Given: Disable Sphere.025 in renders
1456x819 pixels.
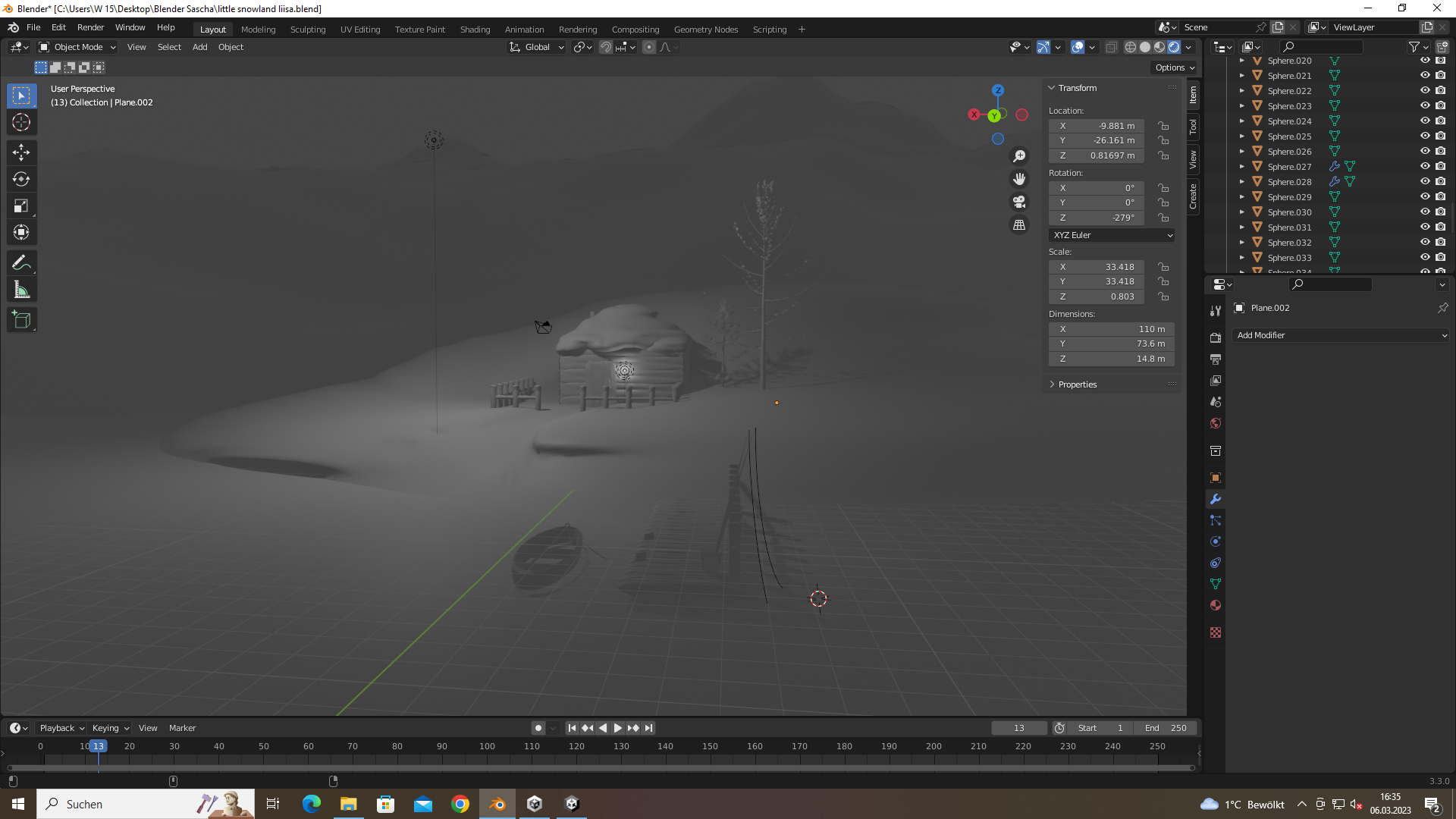Looking at the screenshot, I should 1441,136.
